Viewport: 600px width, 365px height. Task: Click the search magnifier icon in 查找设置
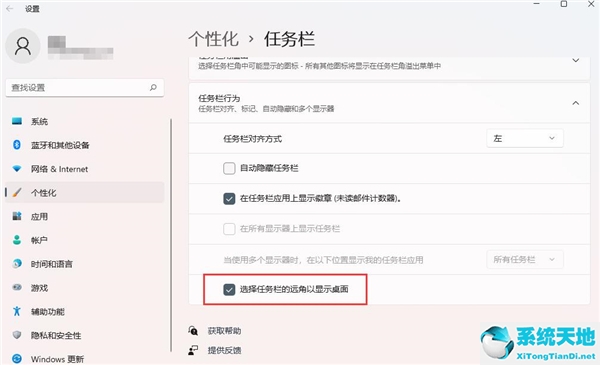coord(153,88)
